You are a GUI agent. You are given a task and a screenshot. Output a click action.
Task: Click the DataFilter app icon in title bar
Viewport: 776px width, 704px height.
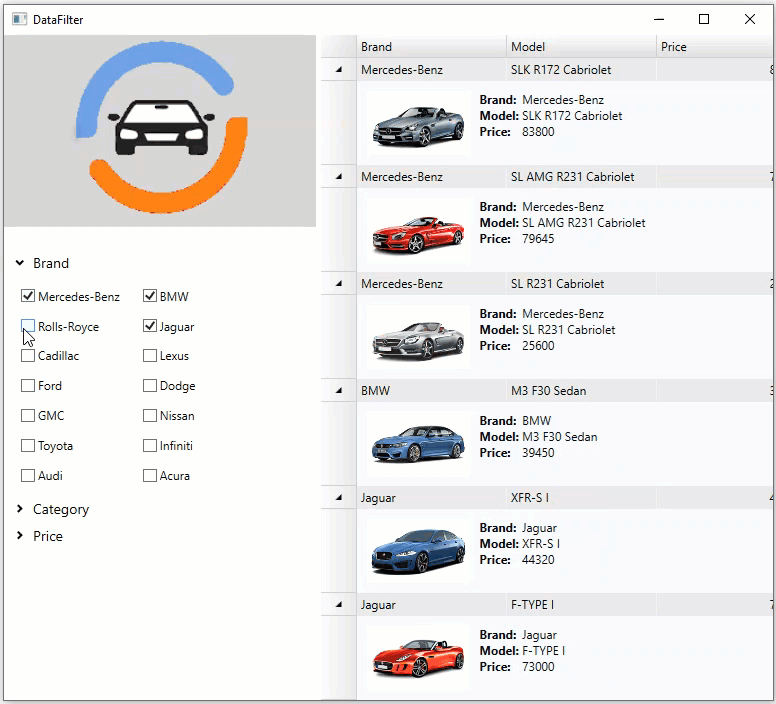tap(19, 19)
